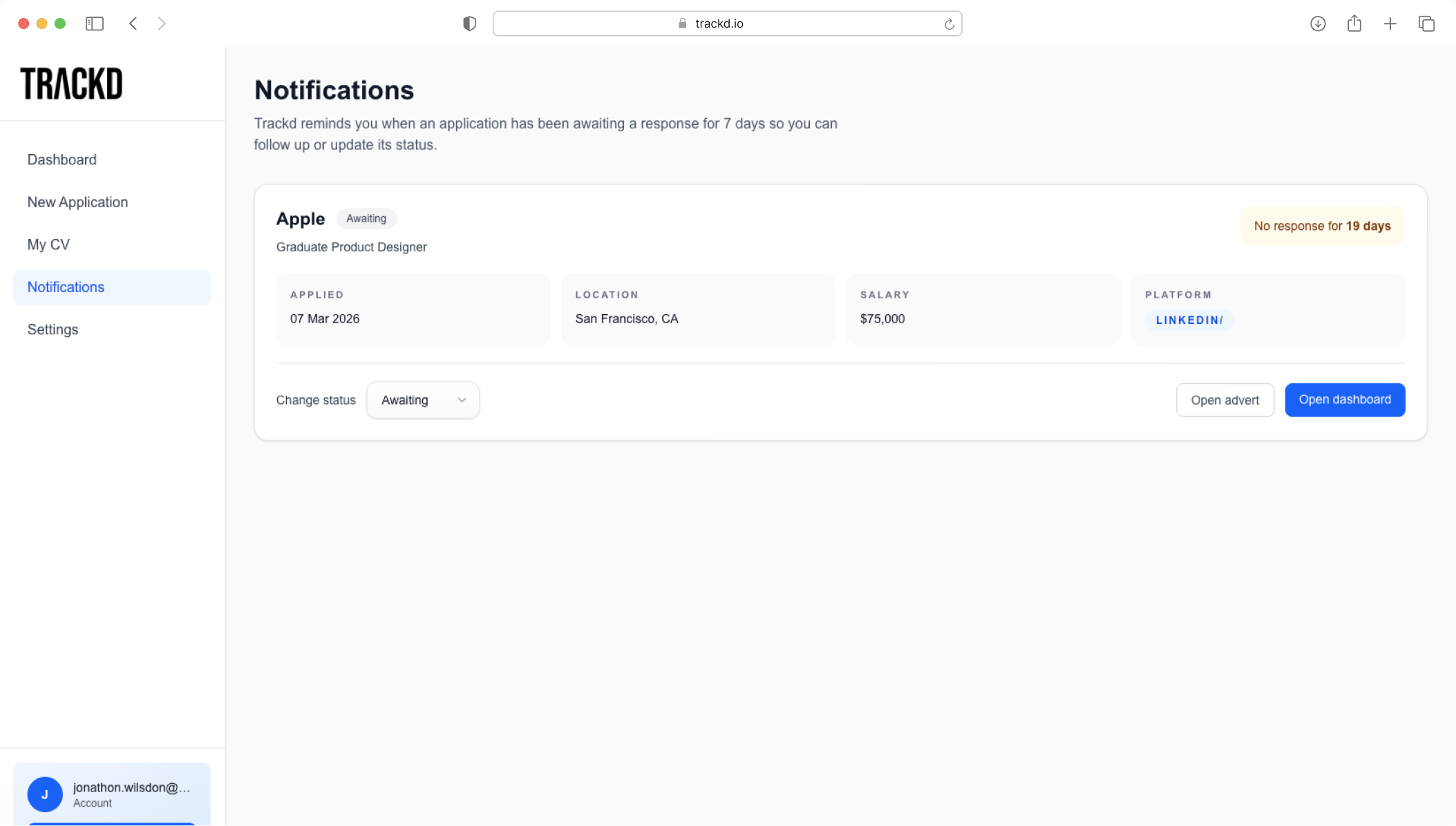Open a new tab with plus icon
This screenshot has width=1456, height=826.
click(x=1390, y=23)
